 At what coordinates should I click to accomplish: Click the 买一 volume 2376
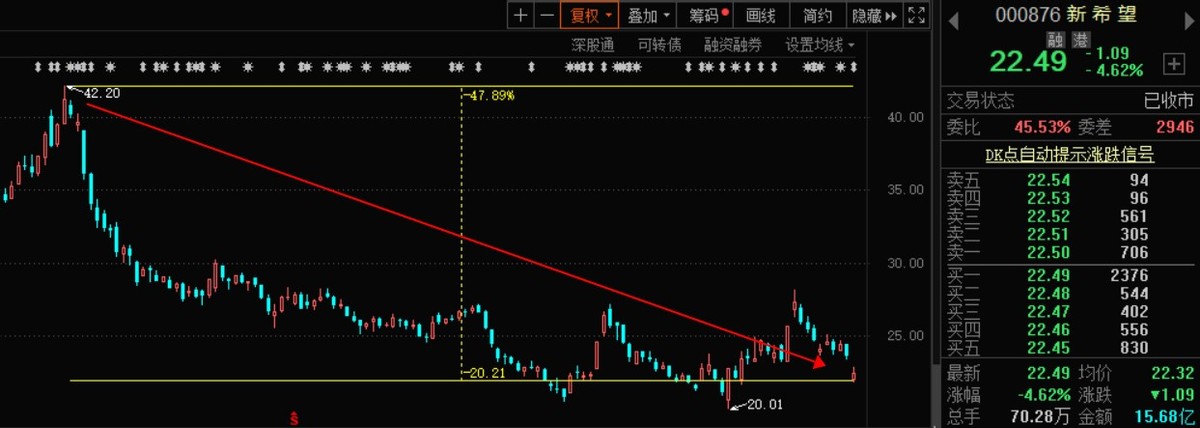[1128, 276]
